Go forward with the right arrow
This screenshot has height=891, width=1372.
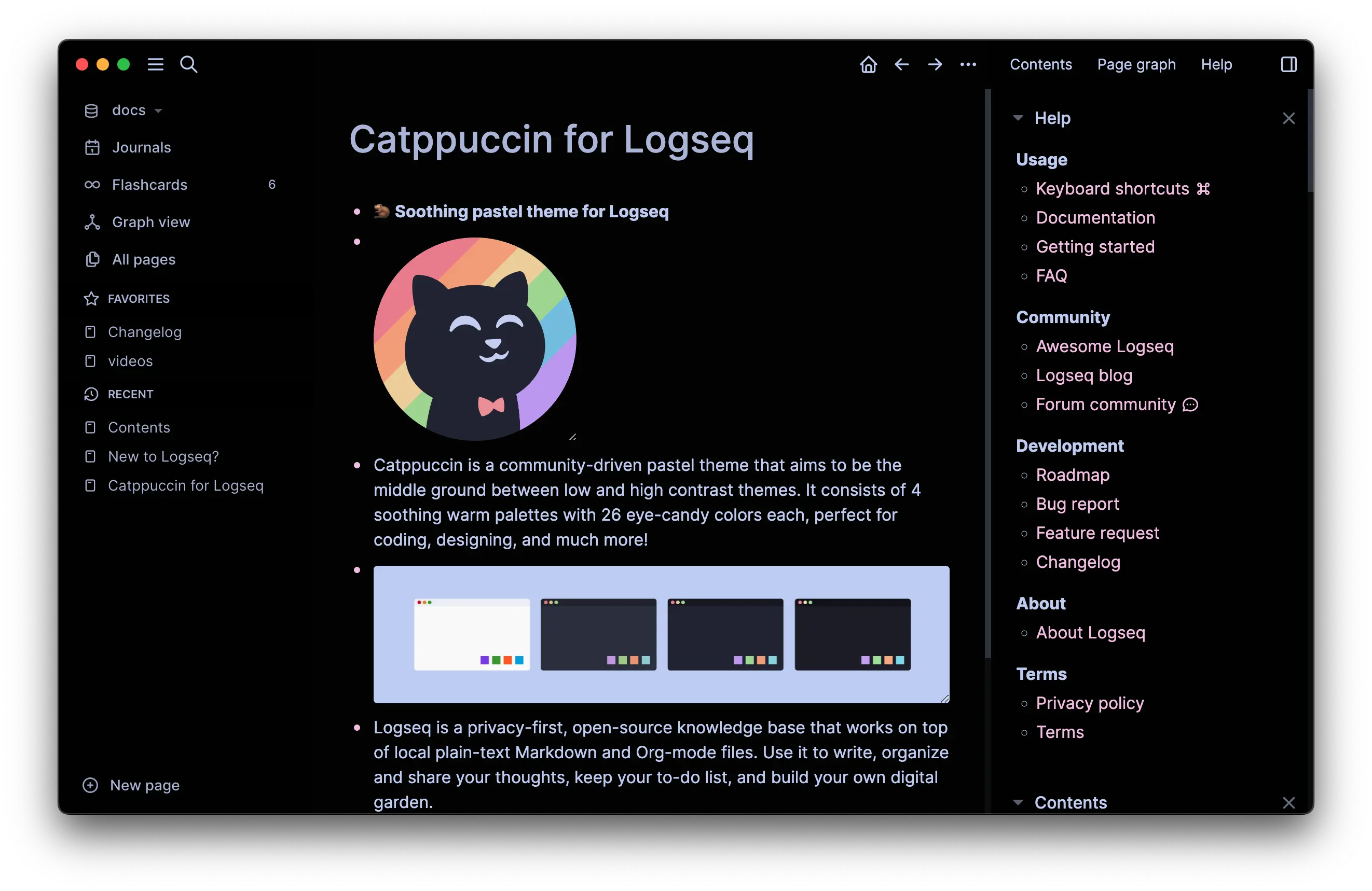(x=935, y=64)
